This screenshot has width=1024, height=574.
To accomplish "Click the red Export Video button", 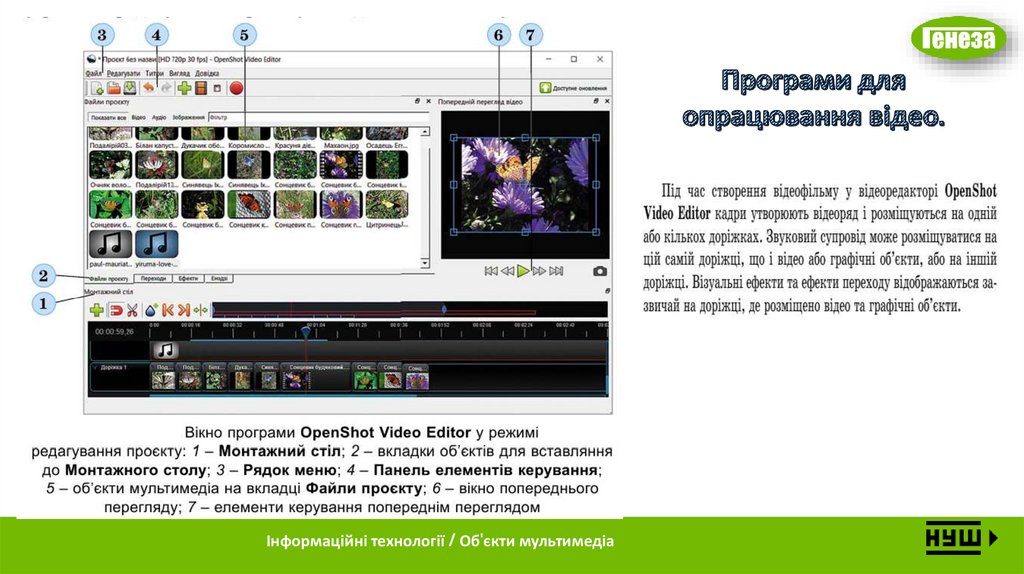I will tap(236, 88).
